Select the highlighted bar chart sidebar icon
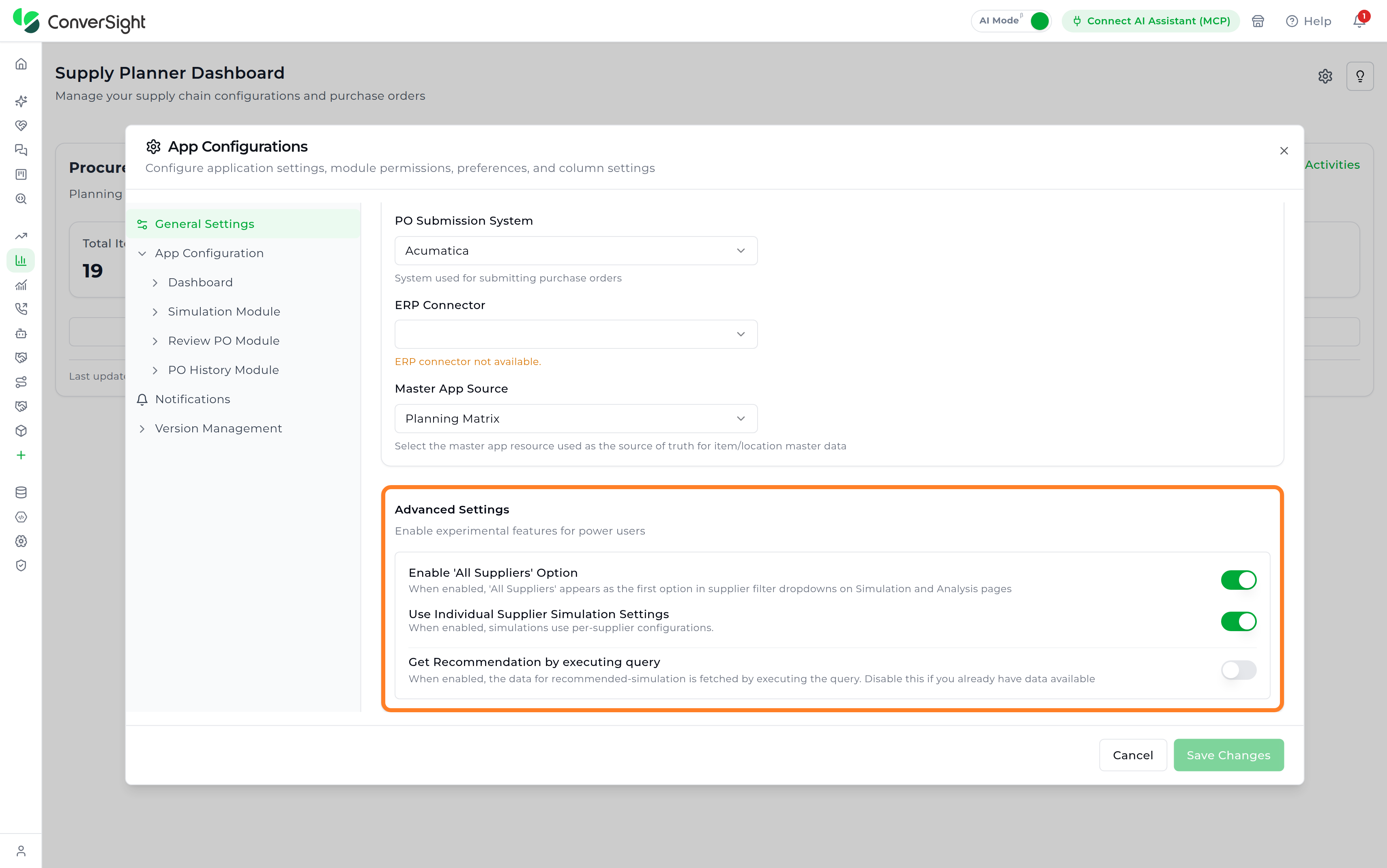Viewport: 1387px width, 868px height. pyautogui.click(x=21, y=261)
